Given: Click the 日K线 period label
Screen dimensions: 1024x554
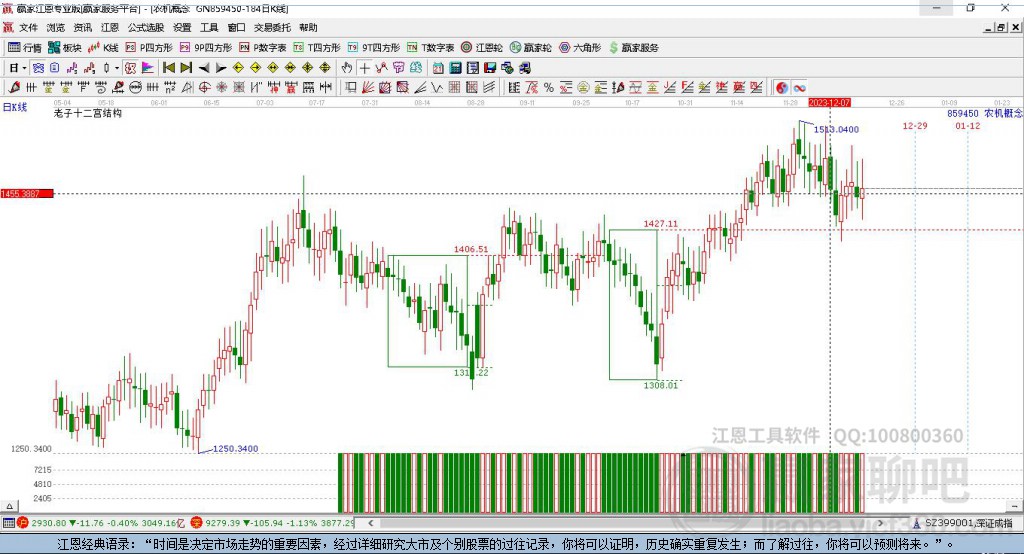Looking at the screenshot, I should coord(14,106).
